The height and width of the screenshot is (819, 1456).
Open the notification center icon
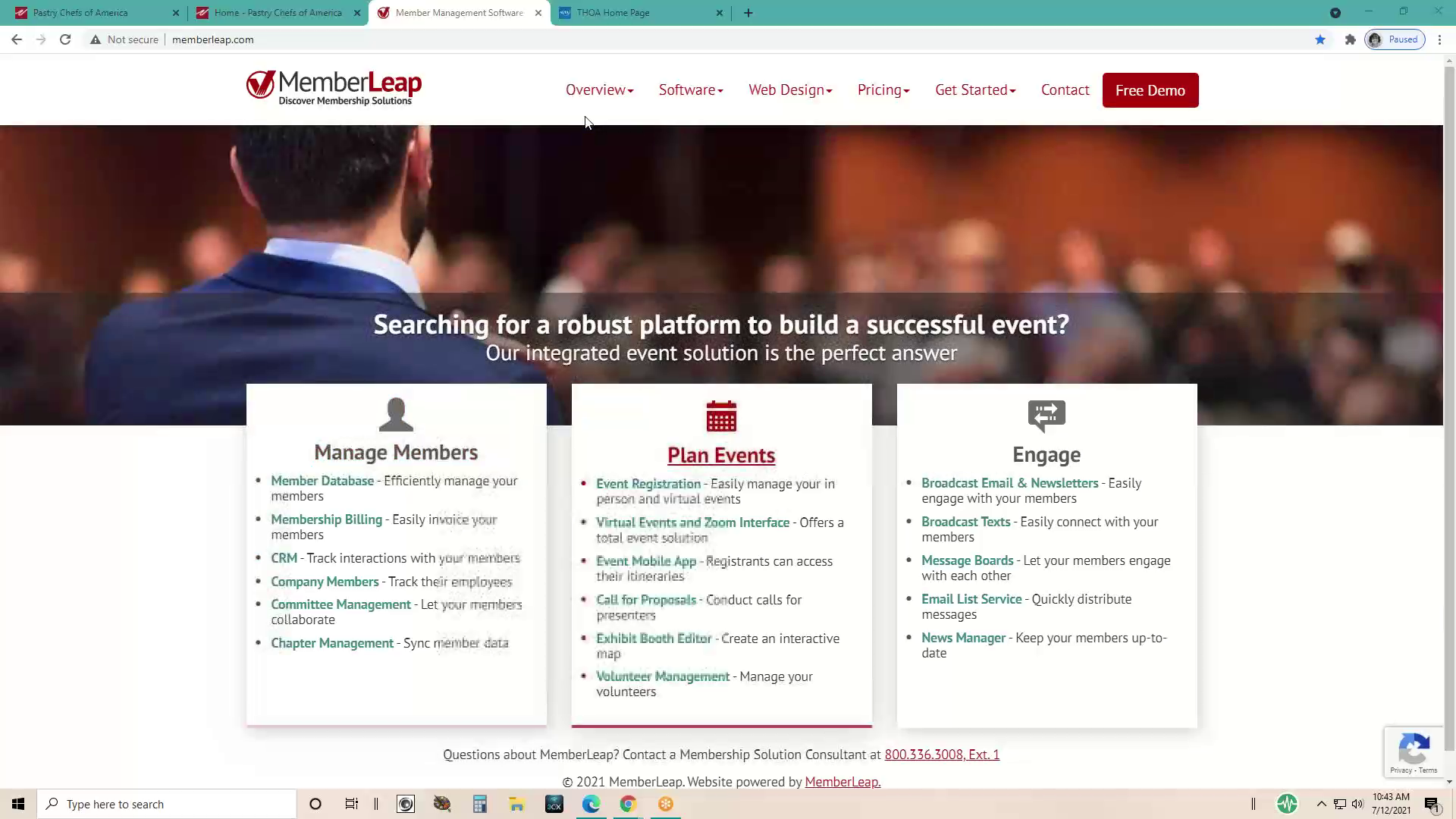coord(1432,805)
